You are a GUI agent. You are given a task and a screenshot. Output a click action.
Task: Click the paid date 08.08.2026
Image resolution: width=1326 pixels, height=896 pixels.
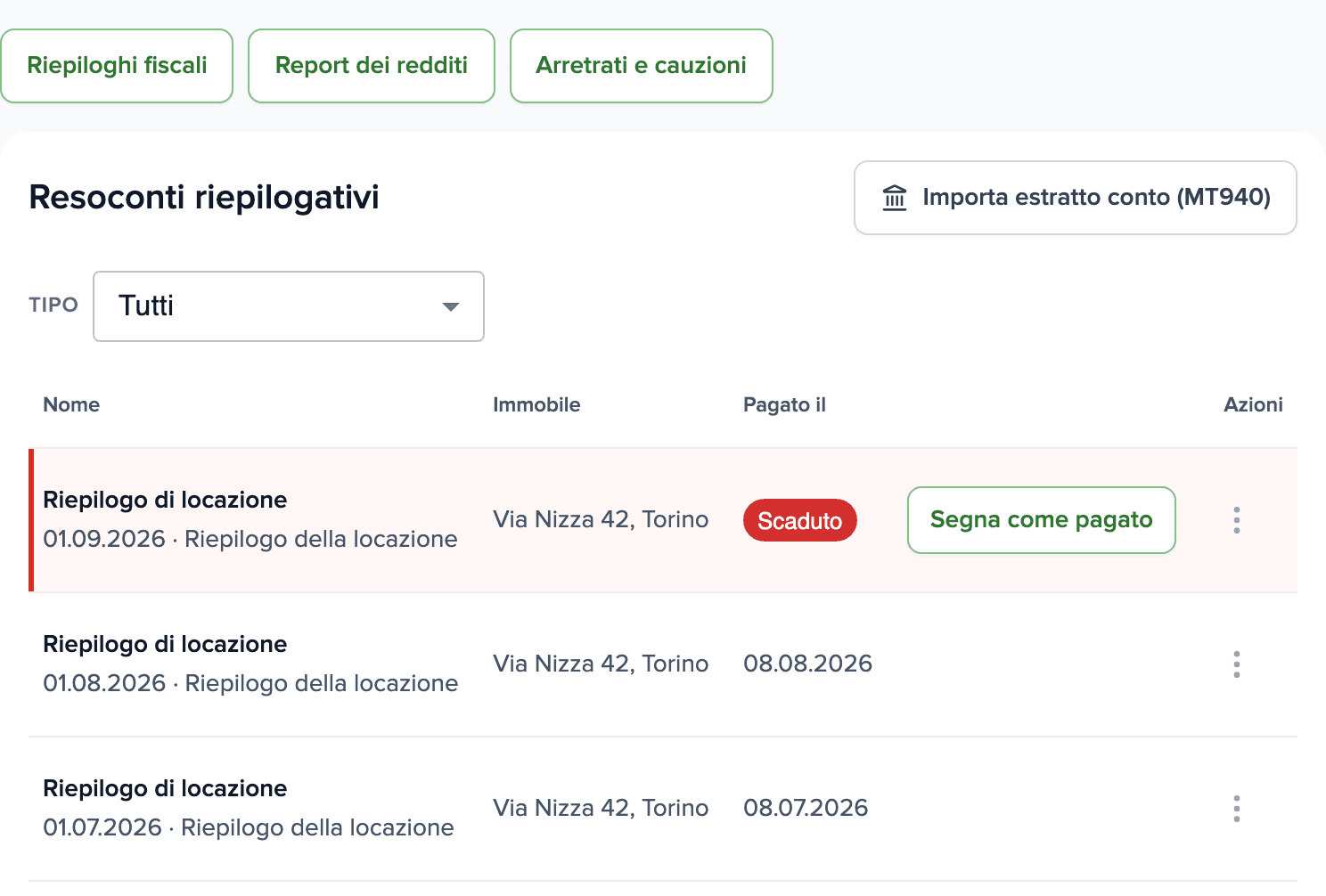pyautogui.click(x=808, y=664)
